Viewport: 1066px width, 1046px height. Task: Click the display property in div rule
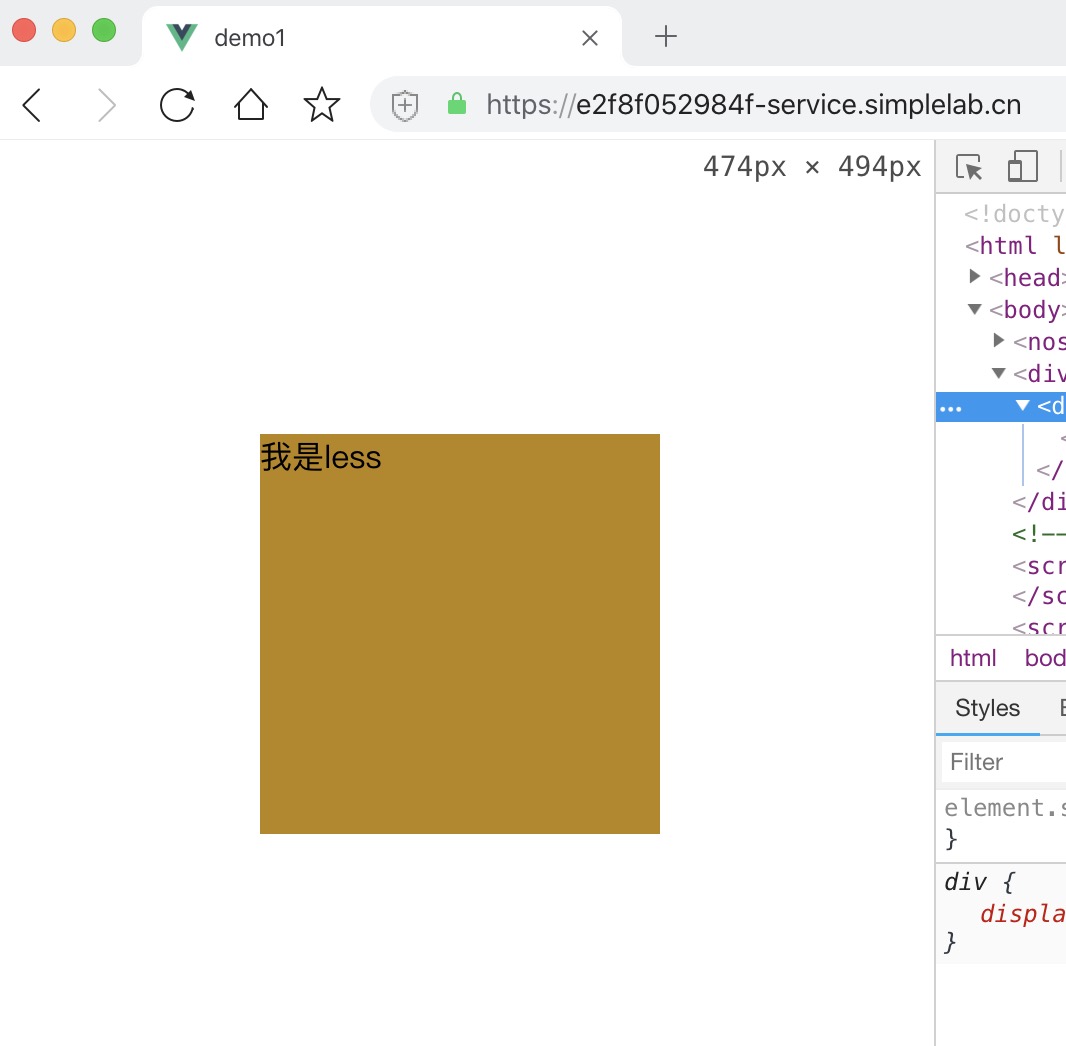click(x=1022, y=913)
